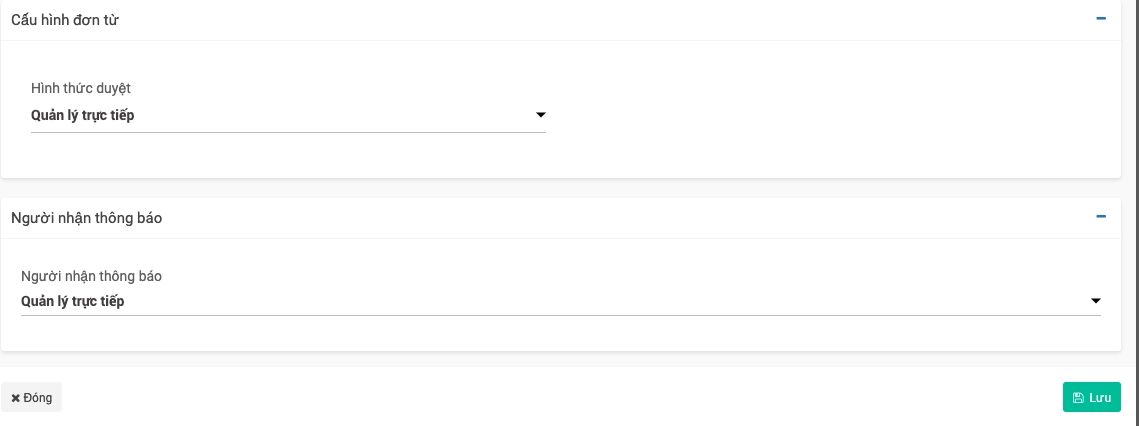
Task: Collapse the Người nhận thông báo panel
Action: coord(1101,216)
